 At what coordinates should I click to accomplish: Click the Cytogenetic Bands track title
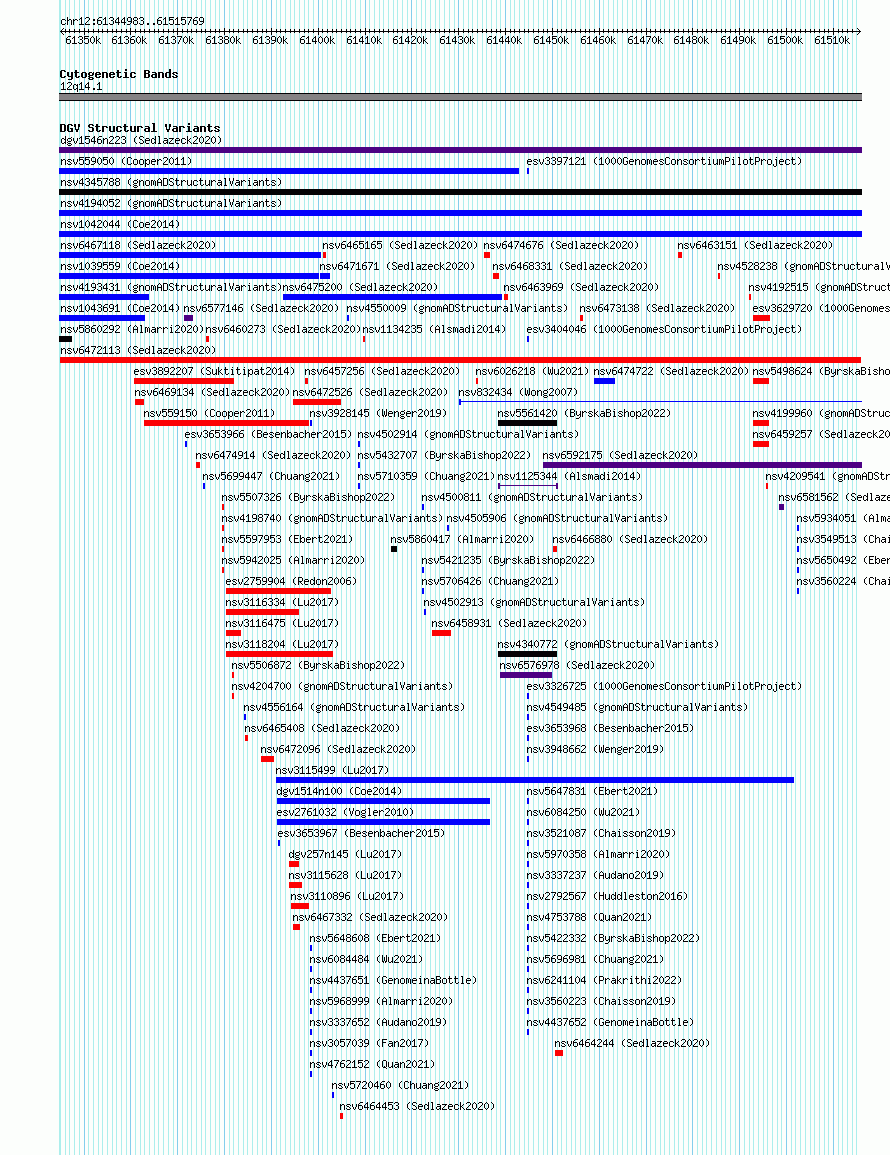119,74
